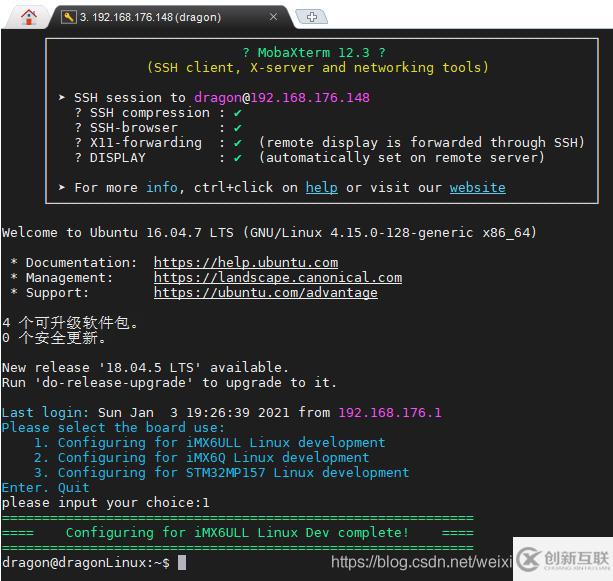Click the wrench icon on the session tab
The width and height of the screenshot is (613, 581).
pyautogui.click(x=69, y=17)
